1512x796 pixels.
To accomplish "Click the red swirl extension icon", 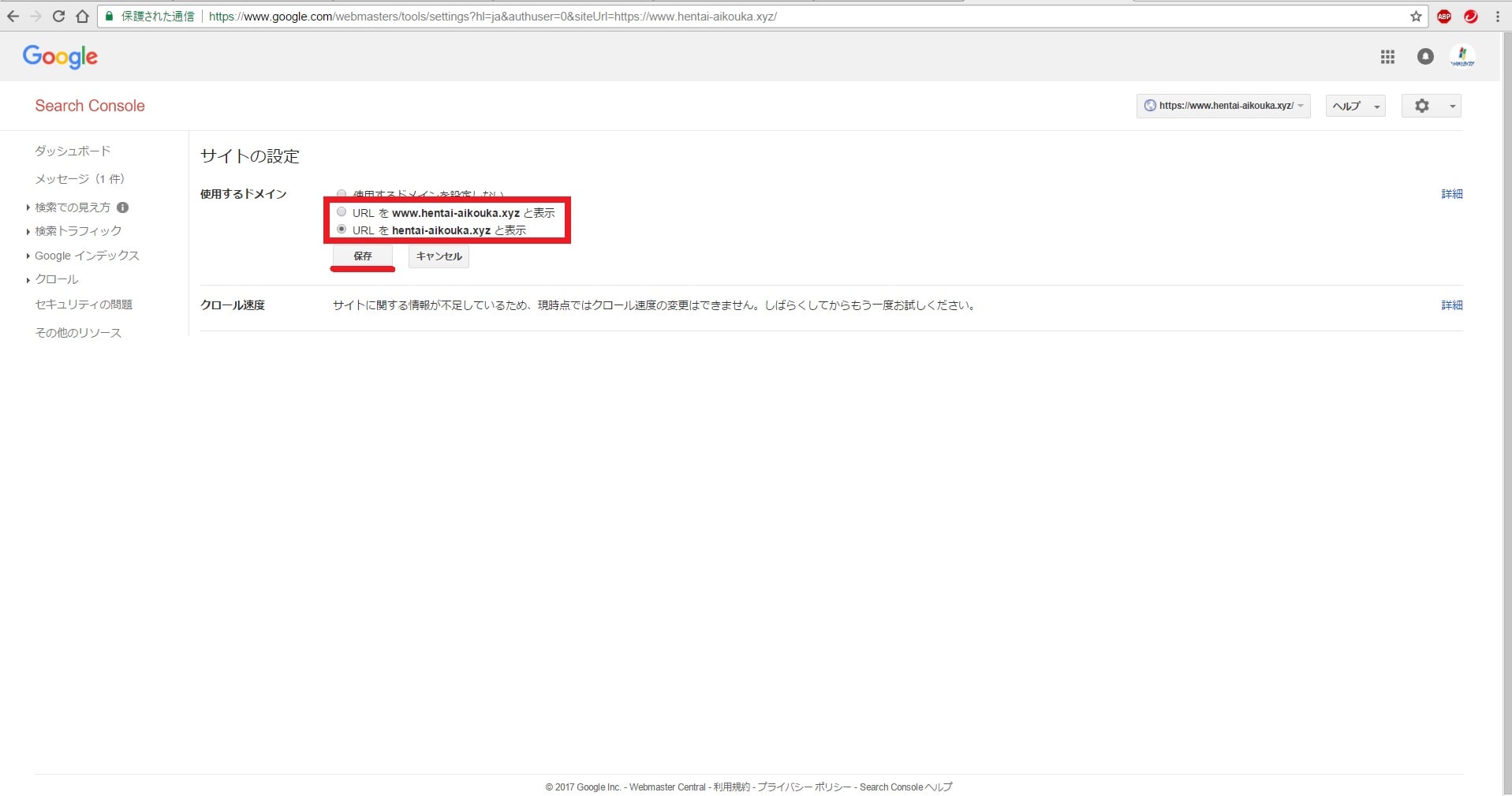I will click(1470, 16).
